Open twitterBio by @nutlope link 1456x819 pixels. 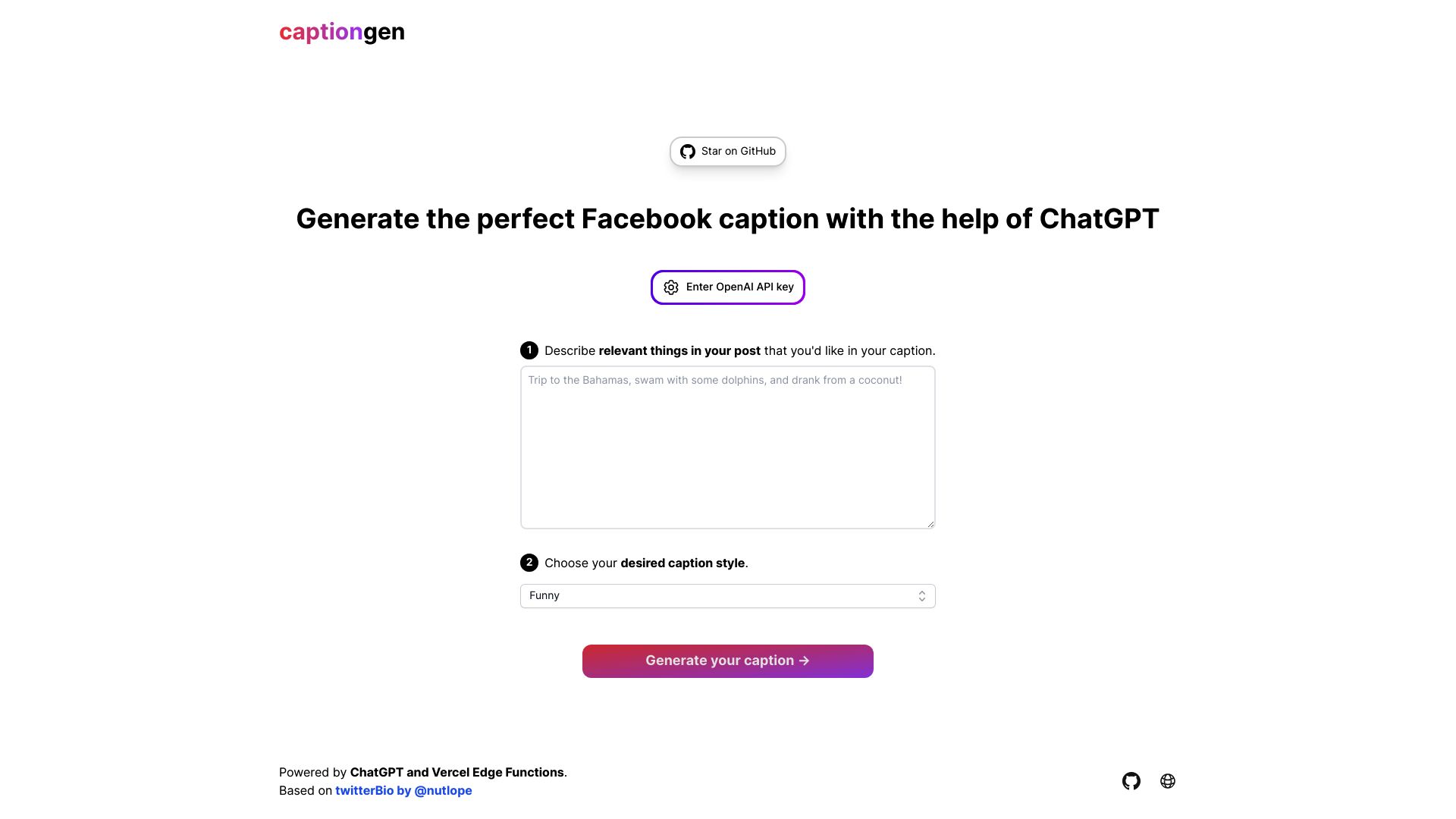pos(403,790)
